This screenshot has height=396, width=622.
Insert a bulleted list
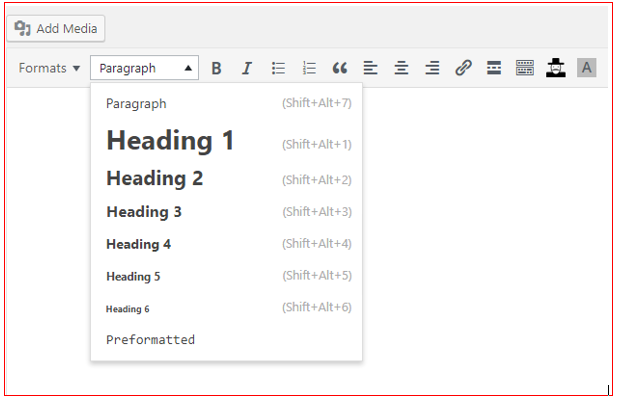pyautogui.click(x=278, y=68)
